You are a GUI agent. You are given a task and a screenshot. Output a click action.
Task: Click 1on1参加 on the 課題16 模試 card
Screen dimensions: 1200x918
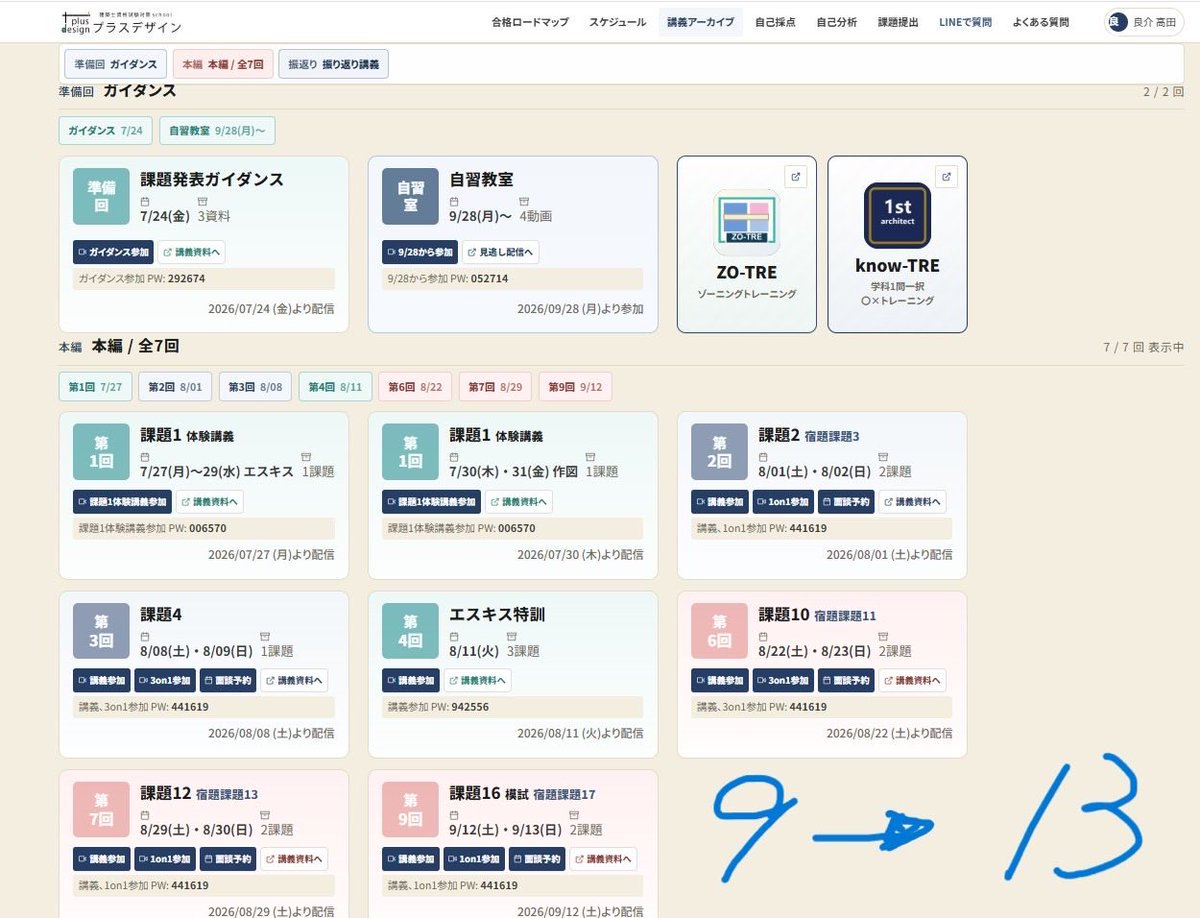point(474,859)
